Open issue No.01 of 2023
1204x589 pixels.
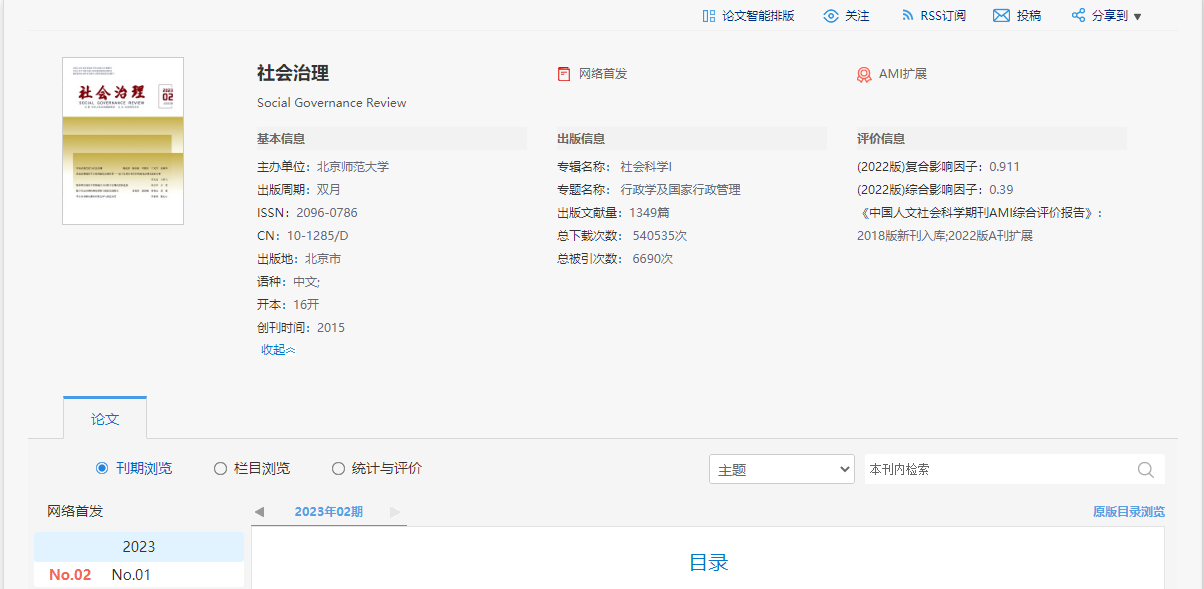point(131,575)
